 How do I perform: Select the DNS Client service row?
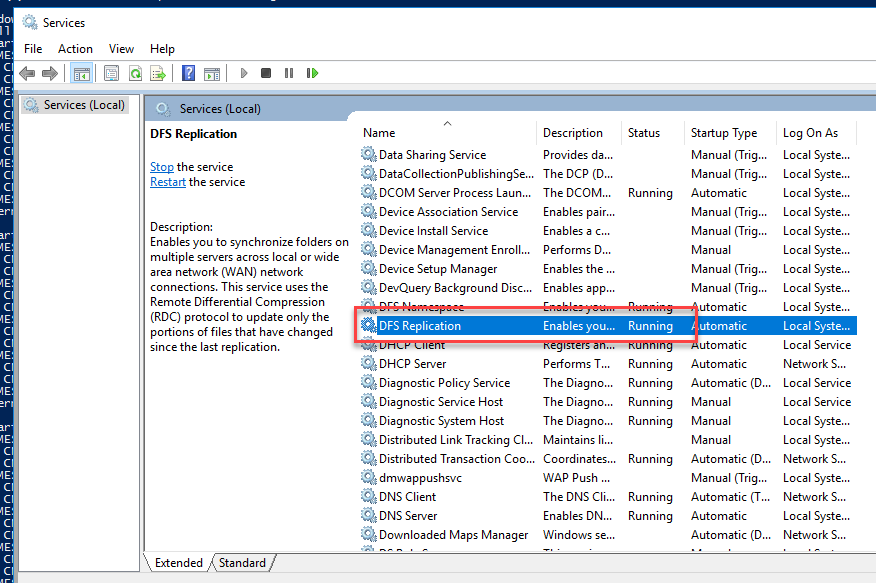[x=407, y=497]
